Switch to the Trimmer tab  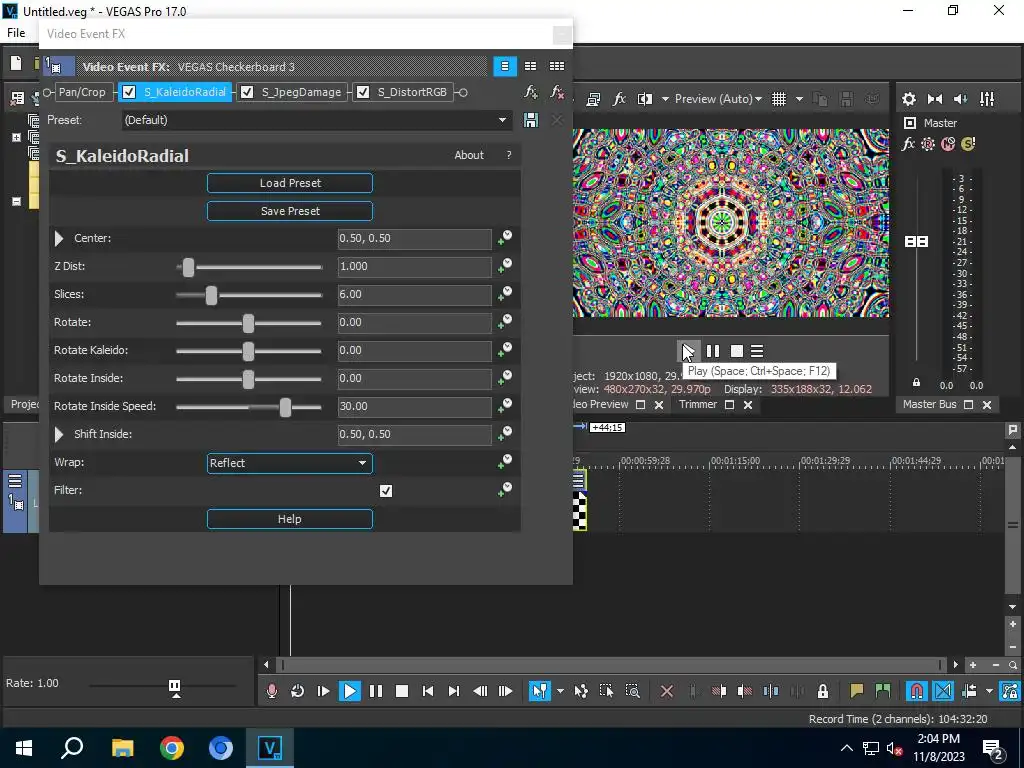697,404
